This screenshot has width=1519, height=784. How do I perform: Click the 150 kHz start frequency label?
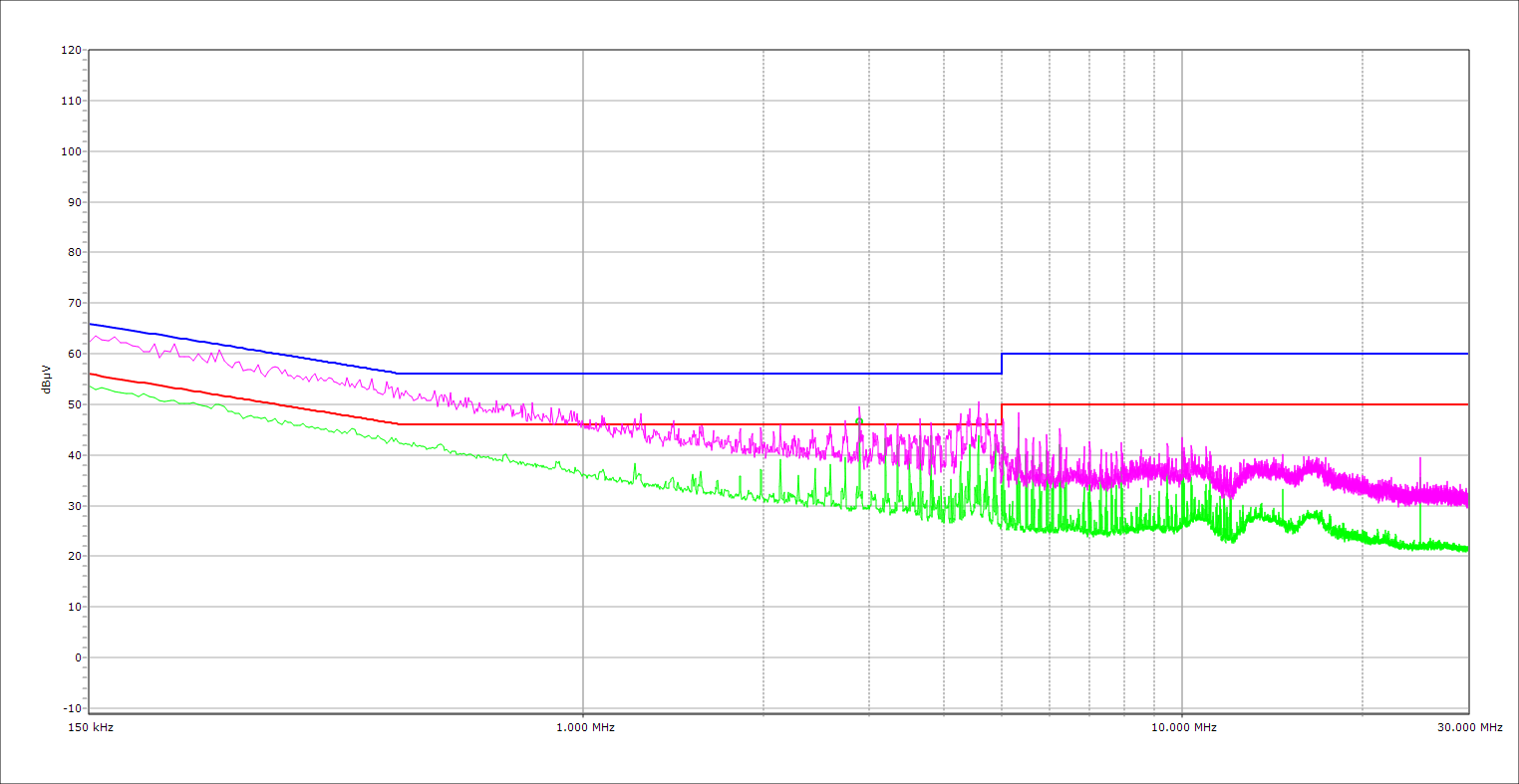[92, 727]
